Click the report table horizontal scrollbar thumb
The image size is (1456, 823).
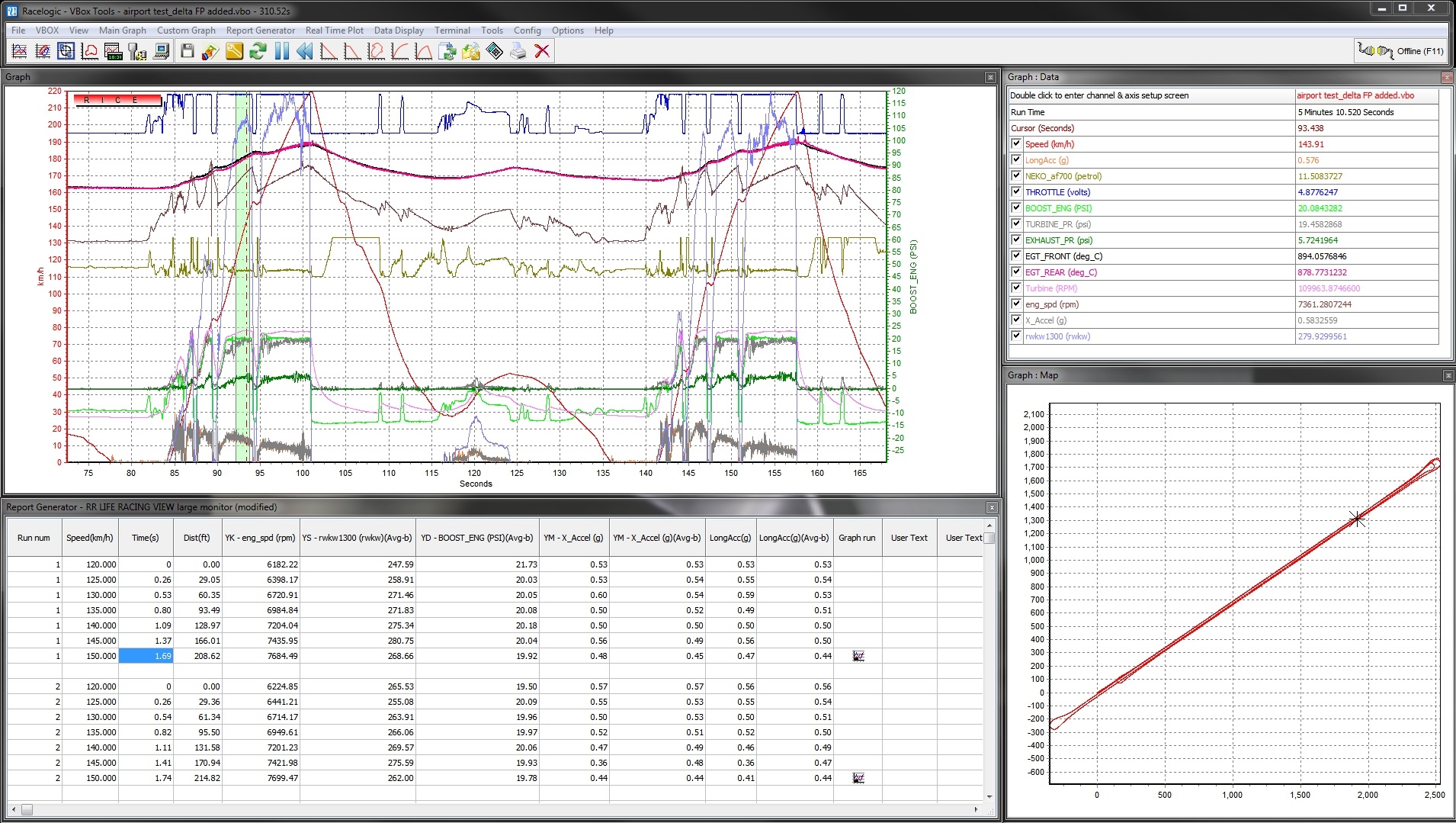(x=27, y=809)
